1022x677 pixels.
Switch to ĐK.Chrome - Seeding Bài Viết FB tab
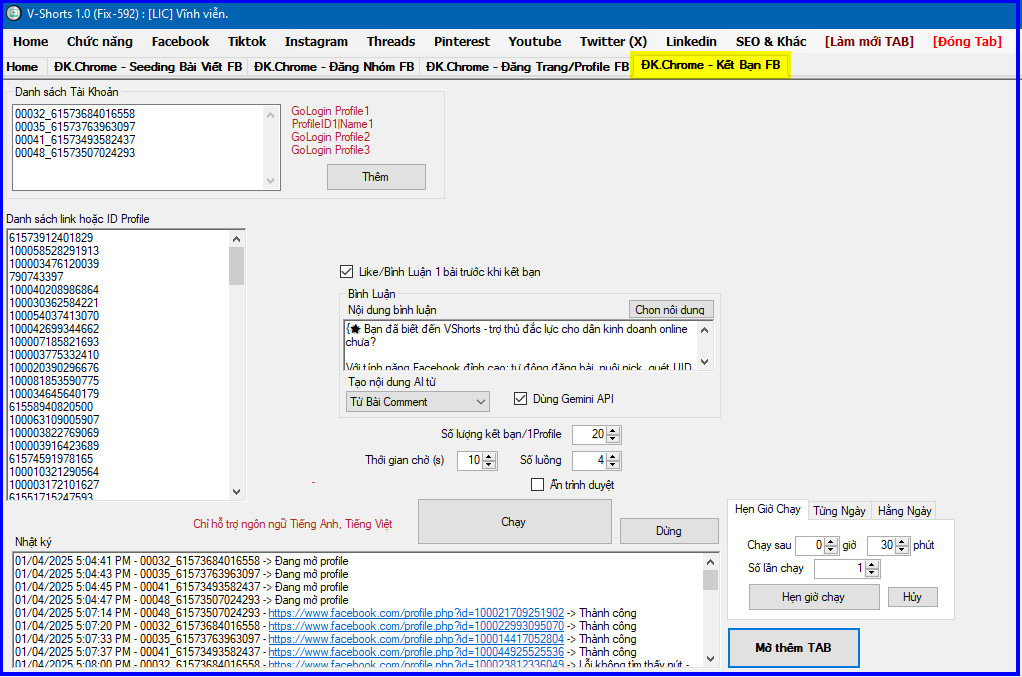(x=148, y=67)
